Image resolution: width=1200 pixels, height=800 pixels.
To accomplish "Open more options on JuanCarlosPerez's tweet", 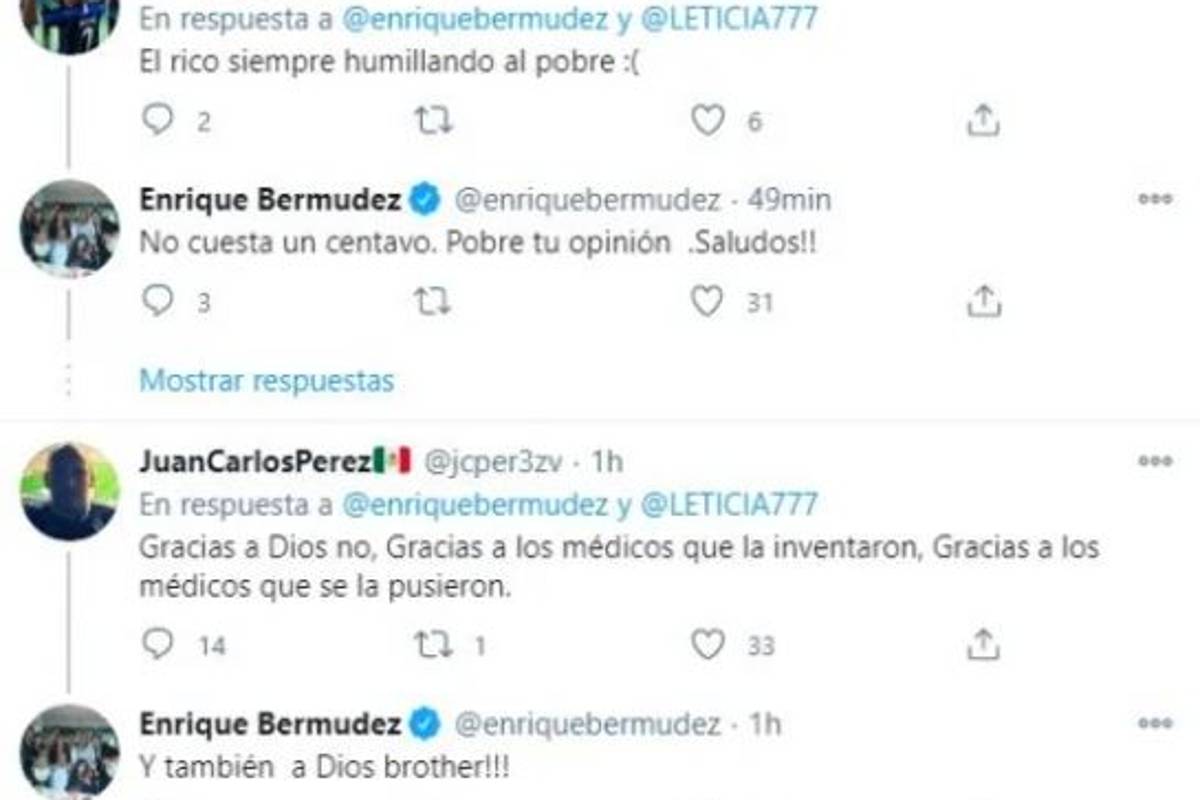I will click(x=1155, y=458).
